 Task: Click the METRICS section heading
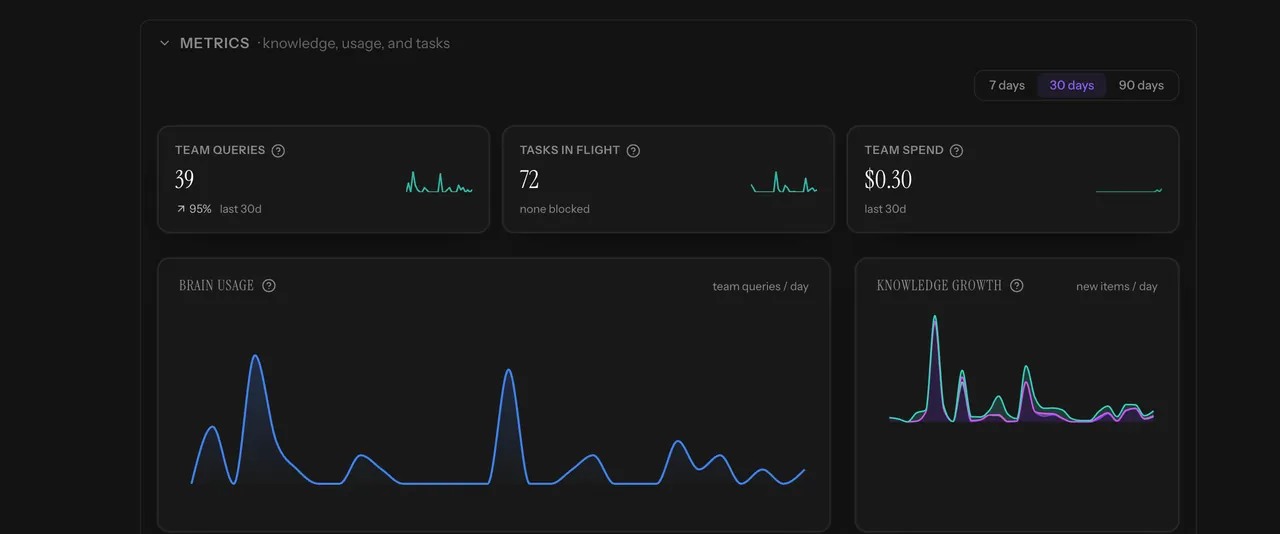214,43
